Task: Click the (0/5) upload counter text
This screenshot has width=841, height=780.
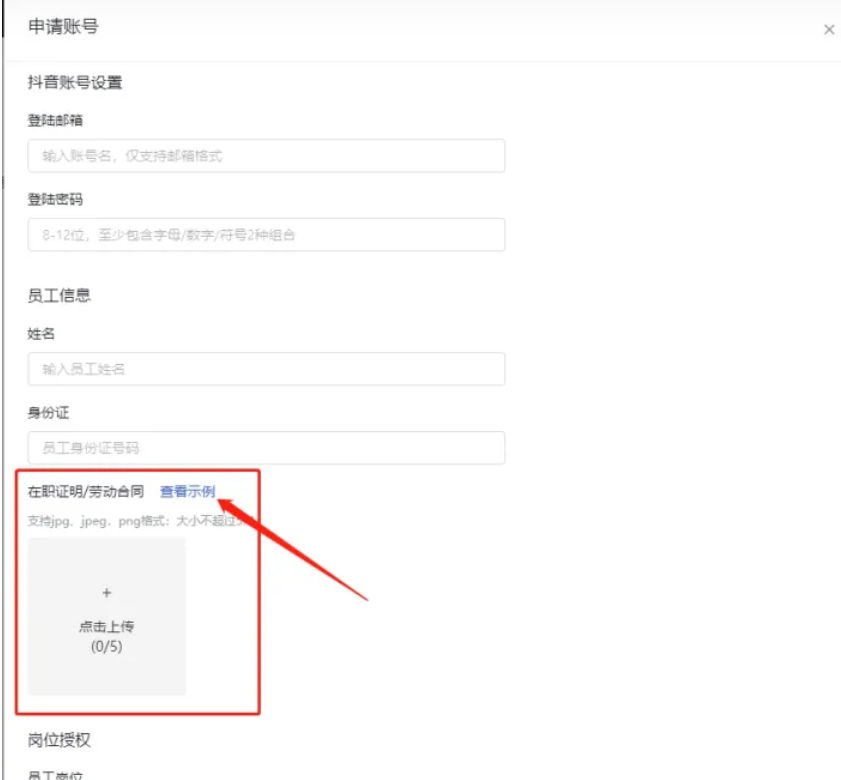Action: pos(107,646)
